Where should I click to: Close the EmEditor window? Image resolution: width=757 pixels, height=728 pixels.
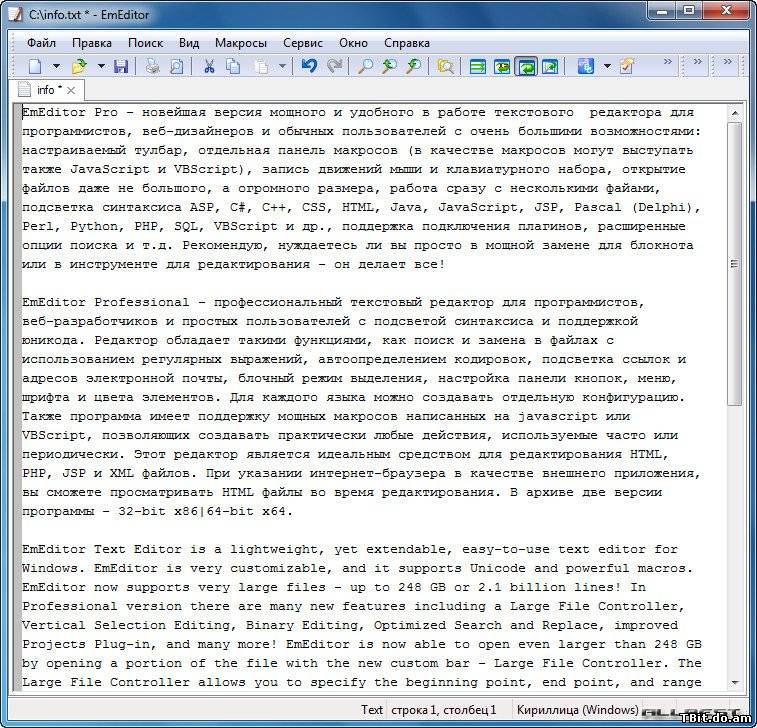727,11
